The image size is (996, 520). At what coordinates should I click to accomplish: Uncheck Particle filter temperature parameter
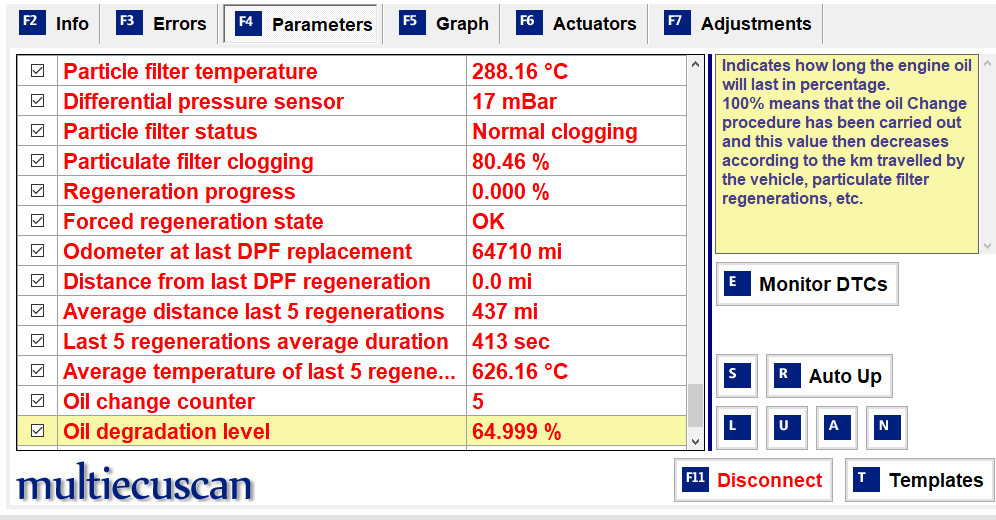pos(37,70)
